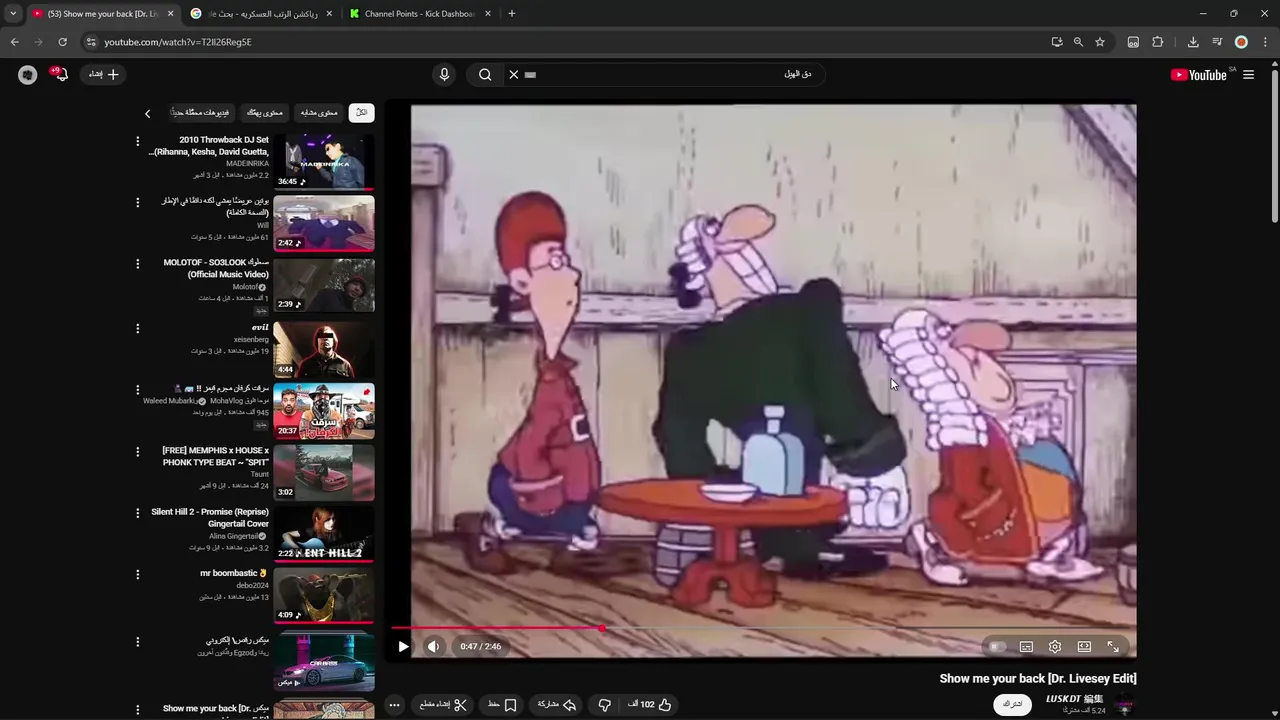1280x720 pixels.
Task: Toggle the autoplay switch in player
Action: pyautogui.click(x=996, y=647)
